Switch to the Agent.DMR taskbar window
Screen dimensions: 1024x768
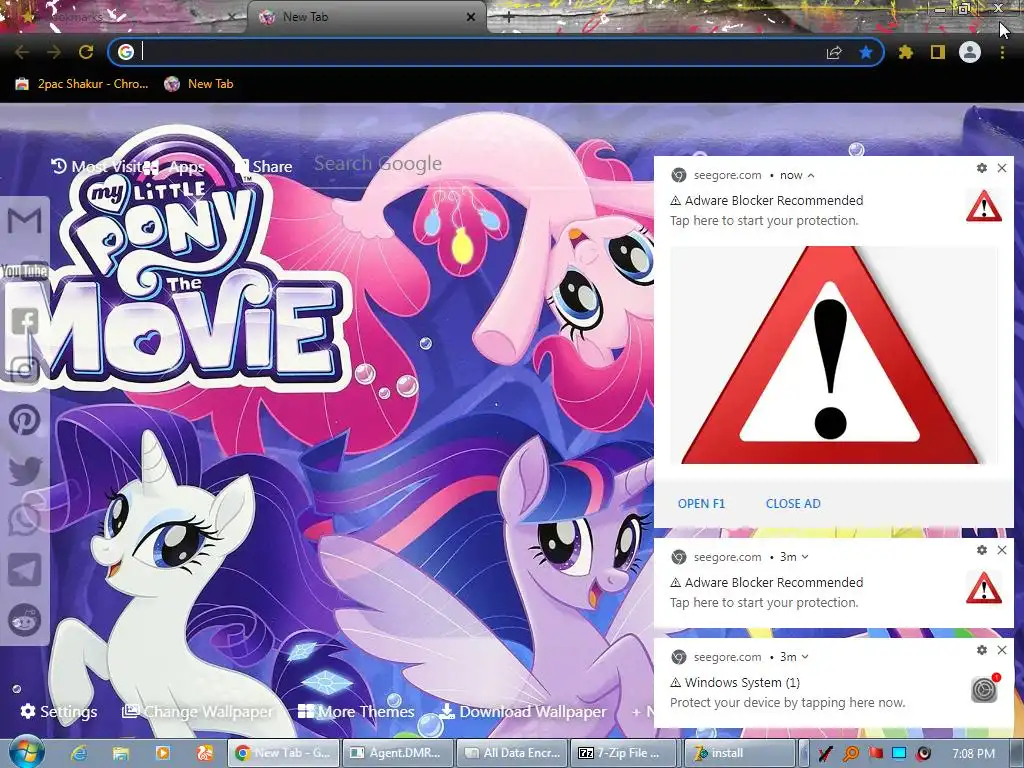point(397,753)
